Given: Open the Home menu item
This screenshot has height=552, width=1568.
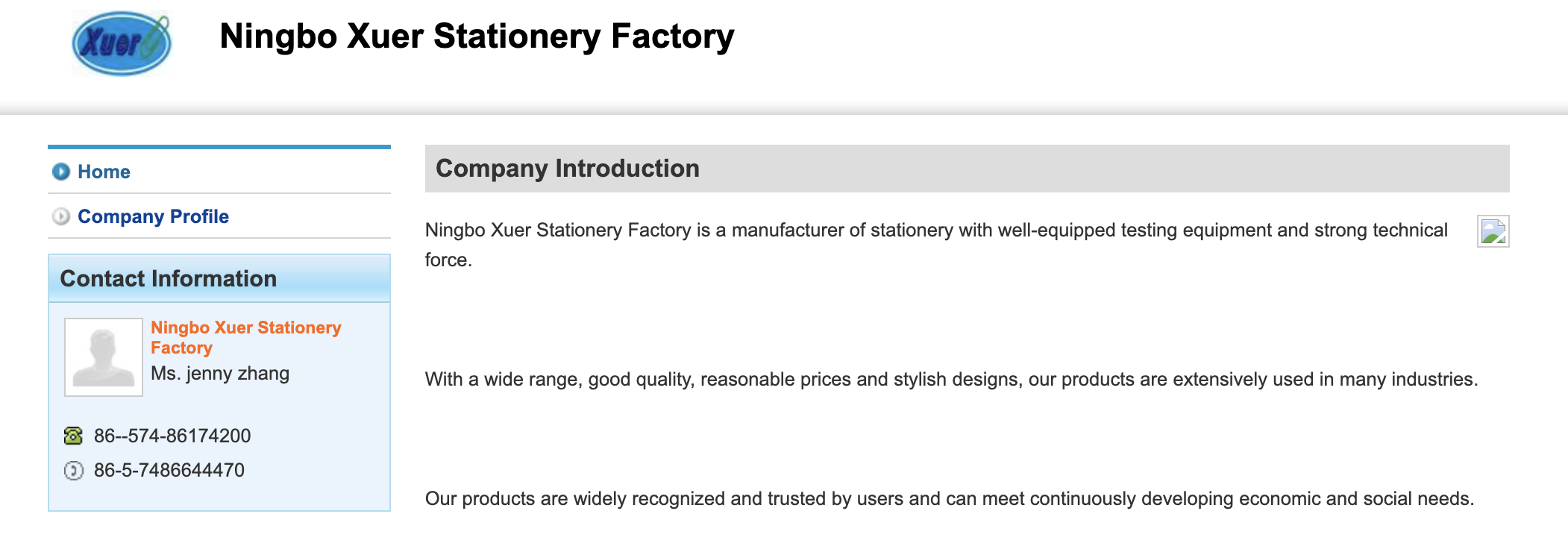Looking at the screenshot, I should pyautogui.click(x=104, y=172).
